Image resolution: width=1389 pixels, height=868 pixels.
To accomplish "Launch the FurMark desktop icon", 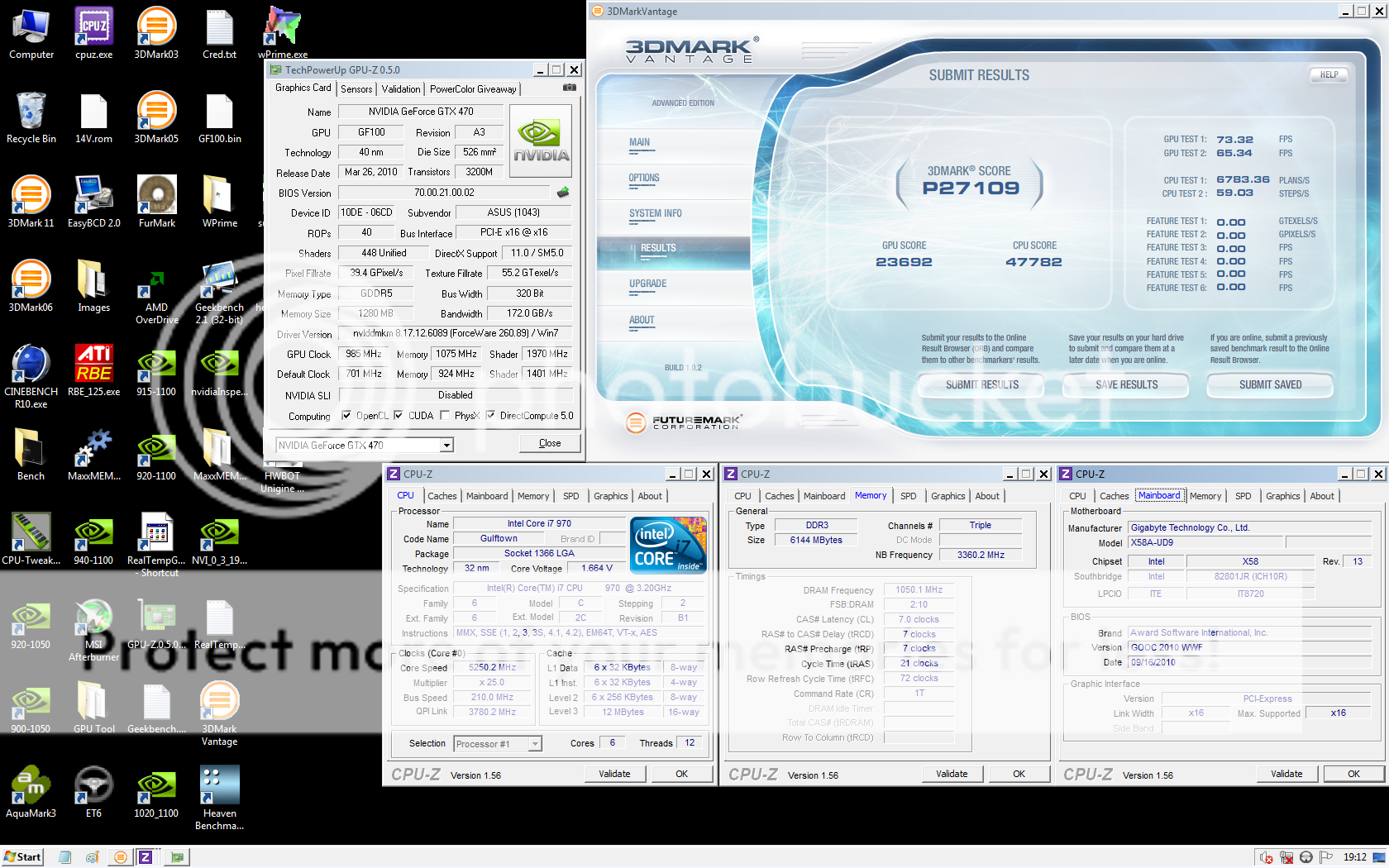I will pos(156,202).
